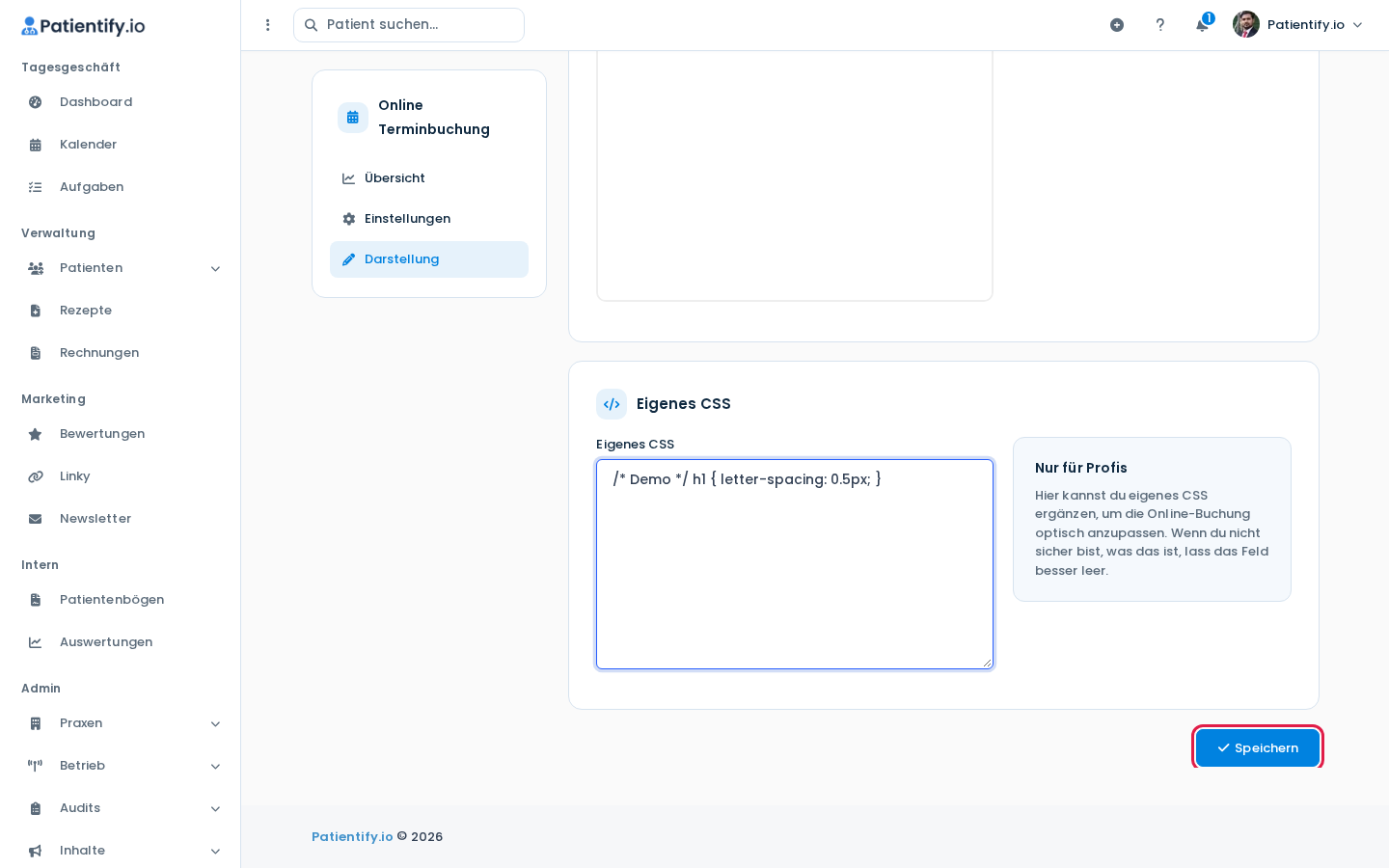Focus the Patient suchen search field
1389x868 pixels.
coord(409,25)
